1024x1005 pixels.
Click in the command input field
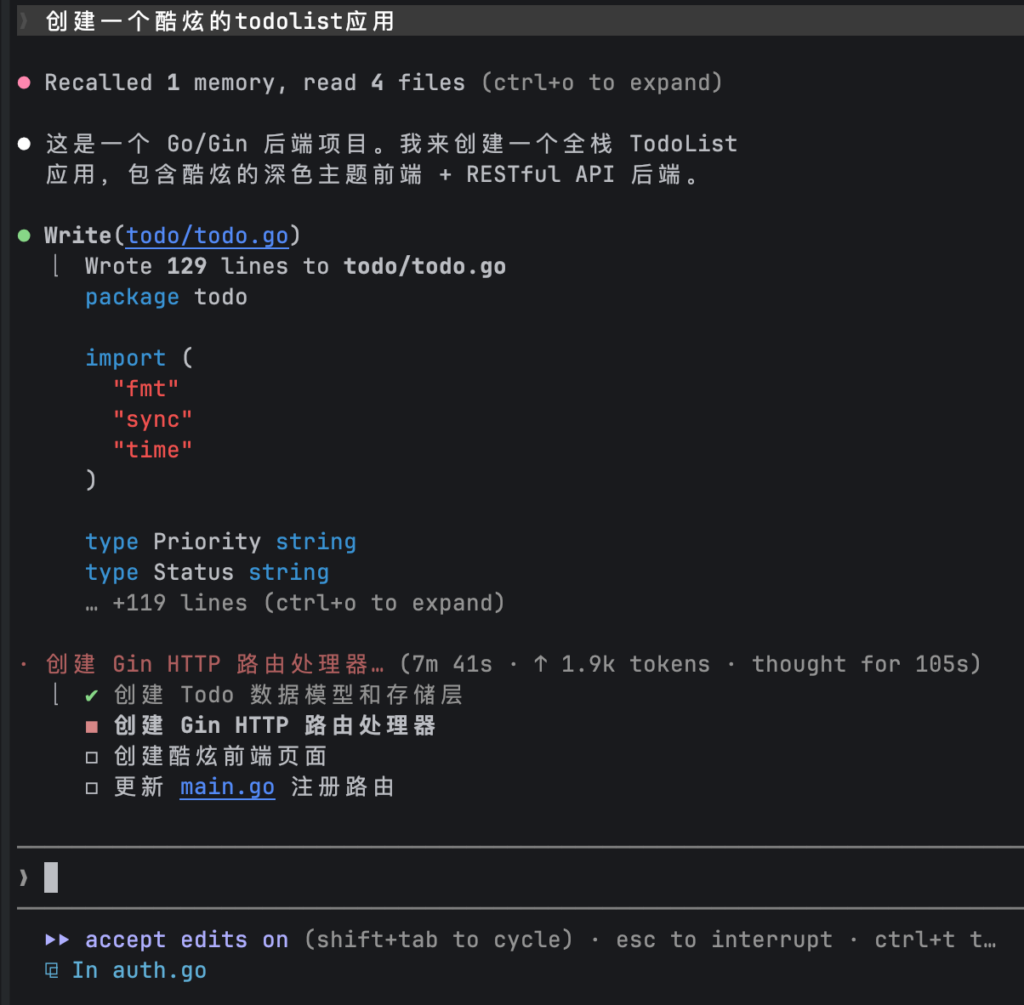click(x=500, y=878)
